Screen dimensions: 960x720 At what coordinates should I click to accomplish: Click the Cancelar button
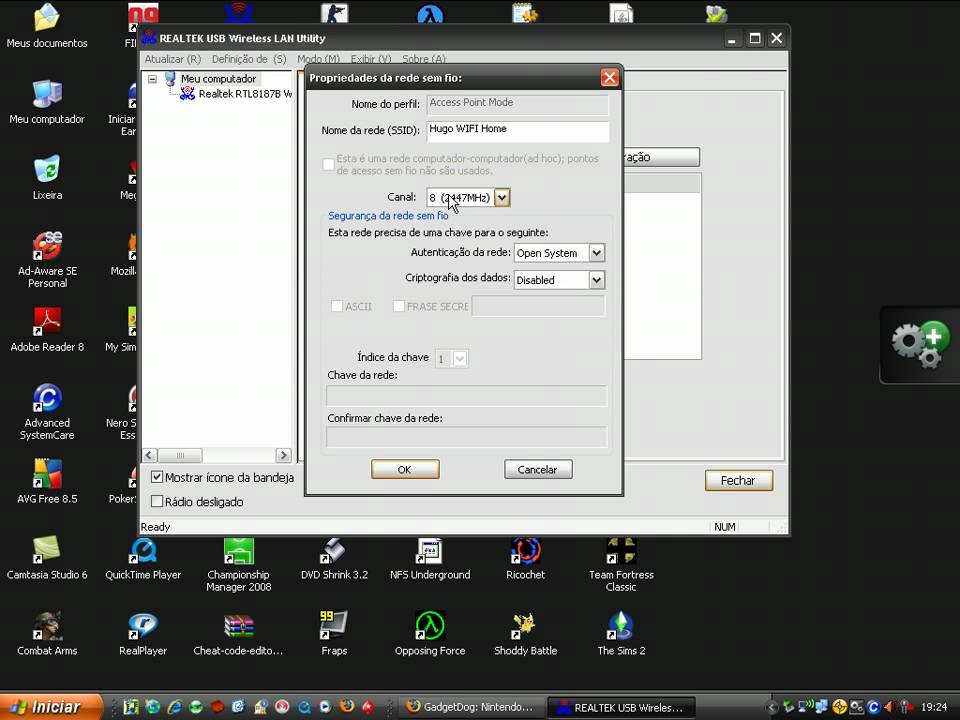coord(538,470)
